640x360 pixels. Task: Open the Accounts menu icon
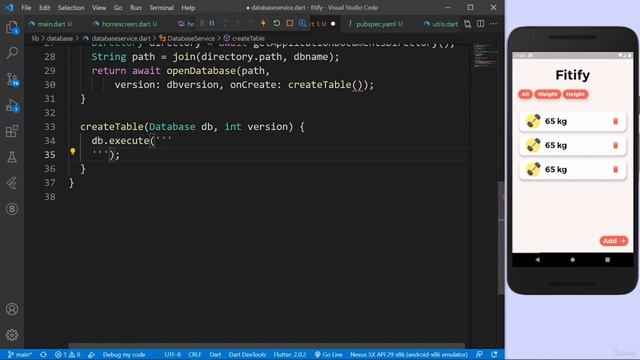(x=12, y=309)
